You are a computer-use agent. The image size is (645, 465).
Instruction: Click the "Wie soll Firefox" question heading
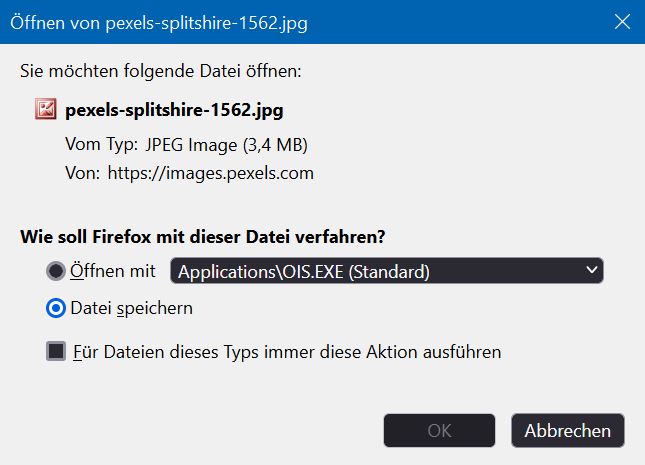203,237
